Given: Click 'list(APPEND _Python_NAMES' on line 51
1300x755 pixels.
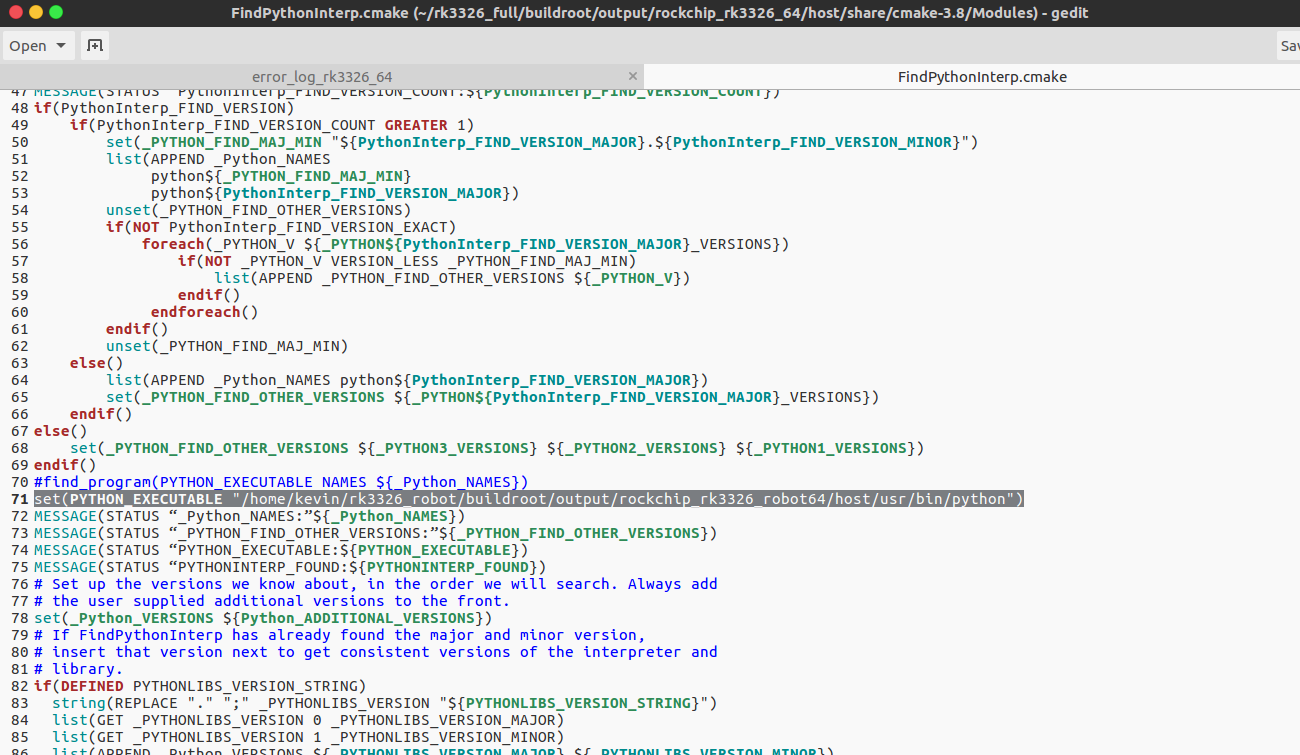Looking at the screenshot, I should click(218, 159).
